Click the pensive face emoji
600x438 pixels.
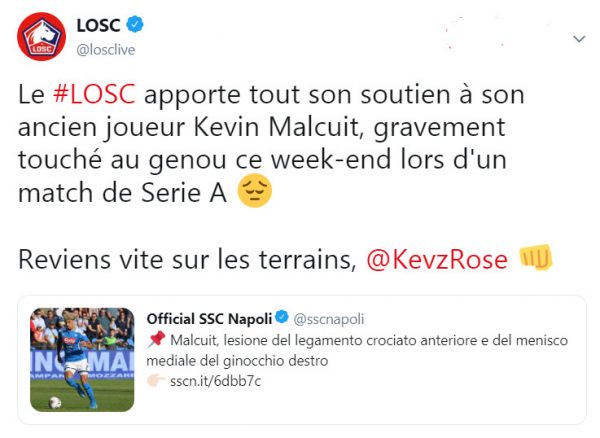(x=256, y=191)
